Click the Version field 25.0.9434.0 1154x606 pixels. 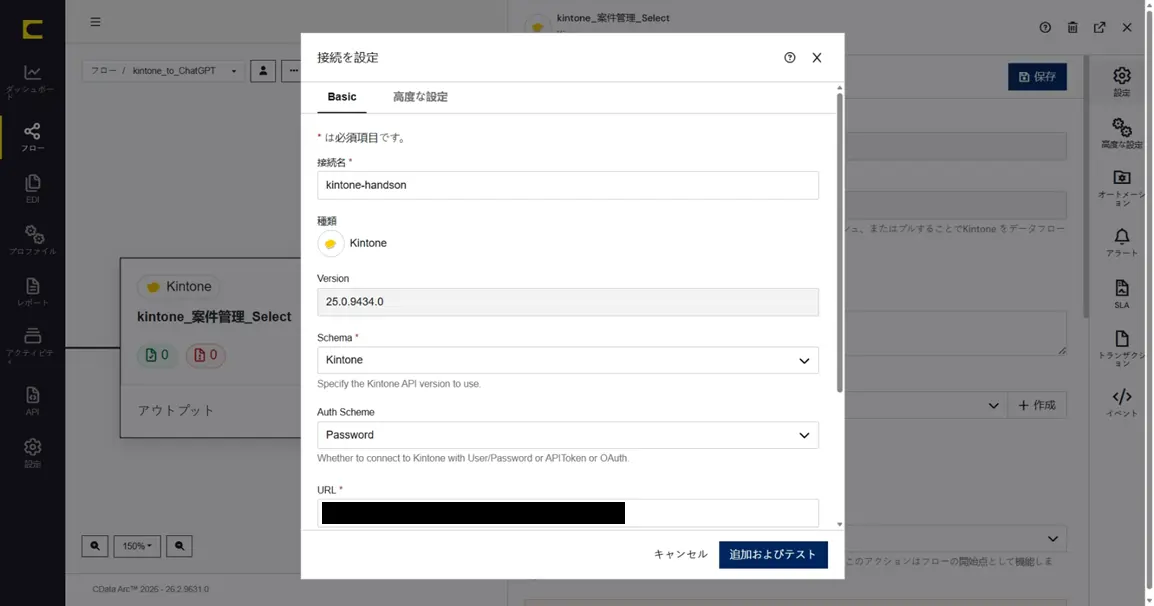567,302
